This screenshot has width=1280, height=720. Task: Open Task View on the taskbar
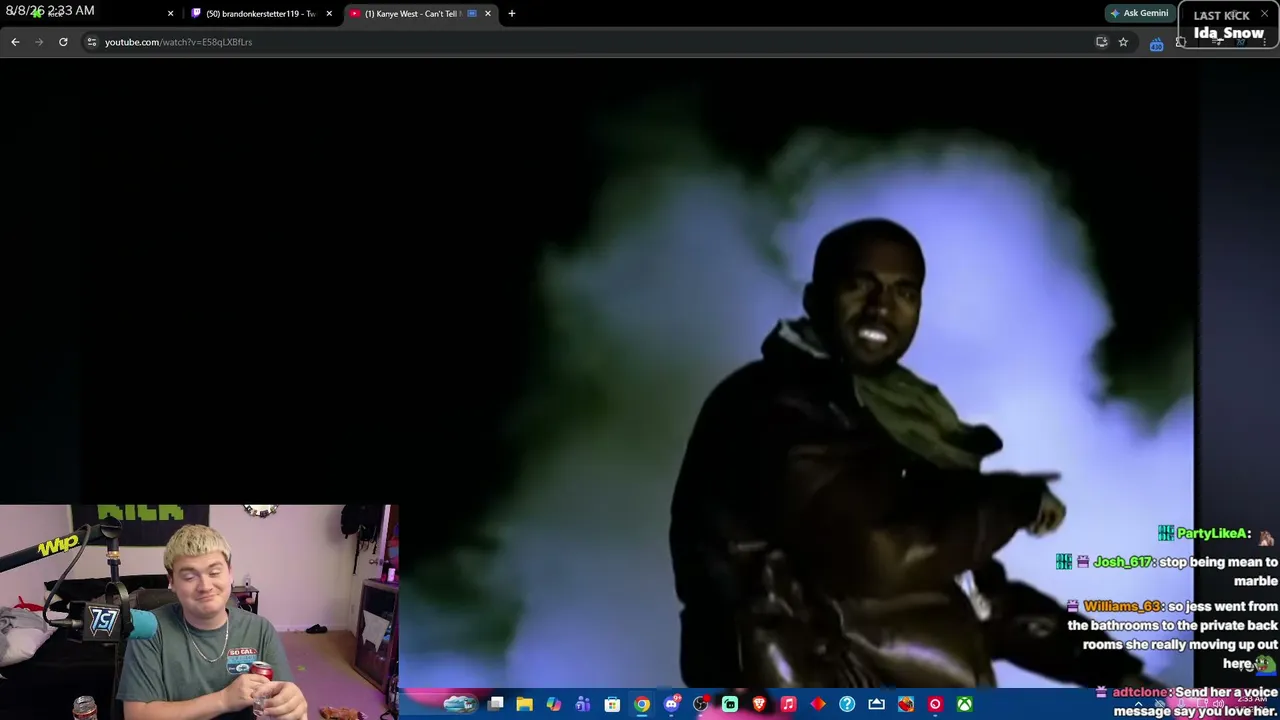pyautogui.click(x=495, y=704)
